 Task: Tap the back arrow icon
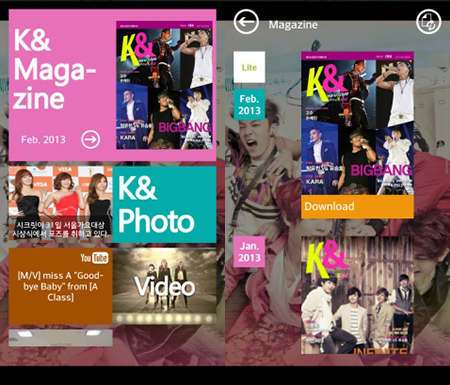coord(246,22)
